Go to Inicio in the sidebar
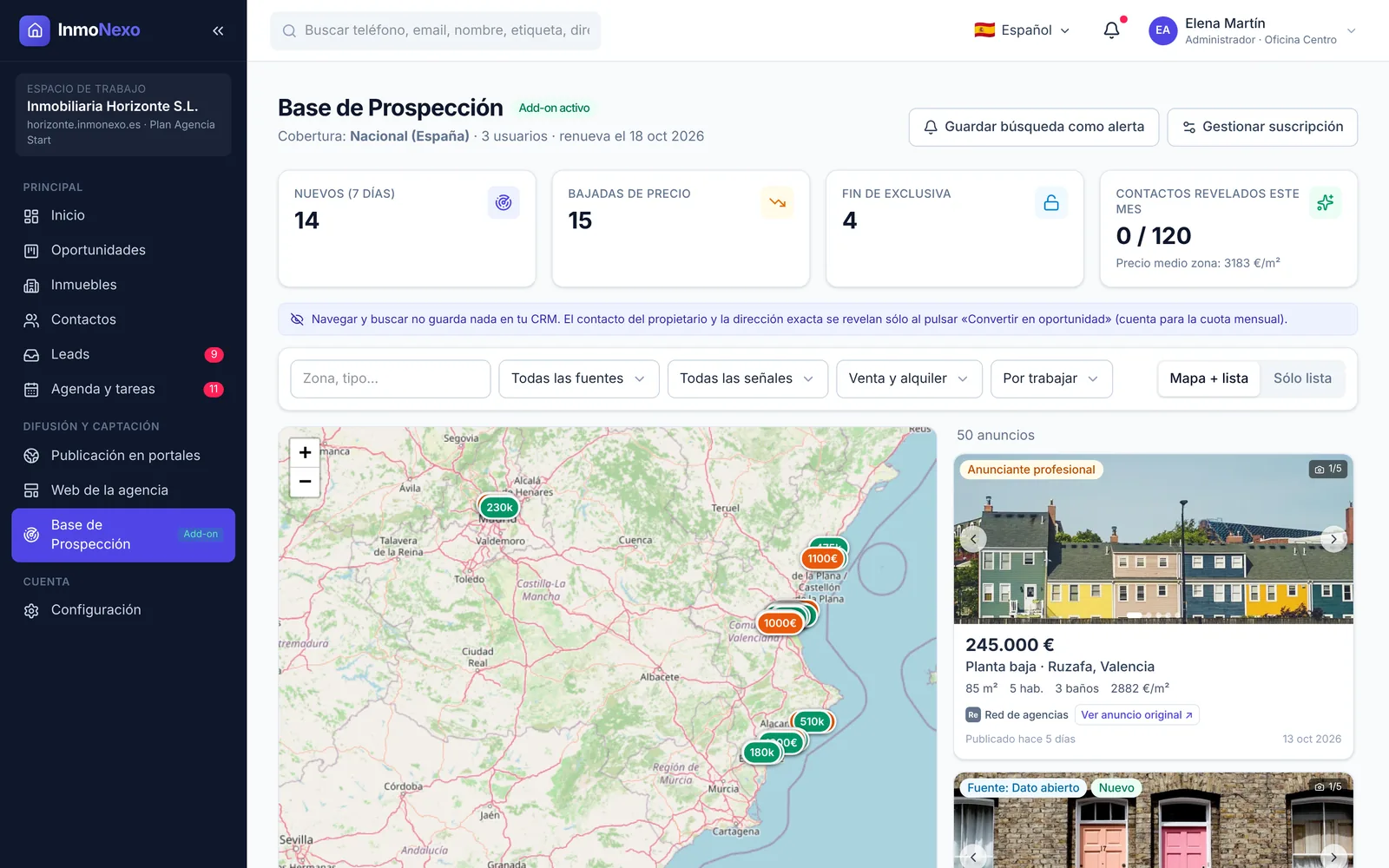The image size is (1389, 868). click(123, 215)
